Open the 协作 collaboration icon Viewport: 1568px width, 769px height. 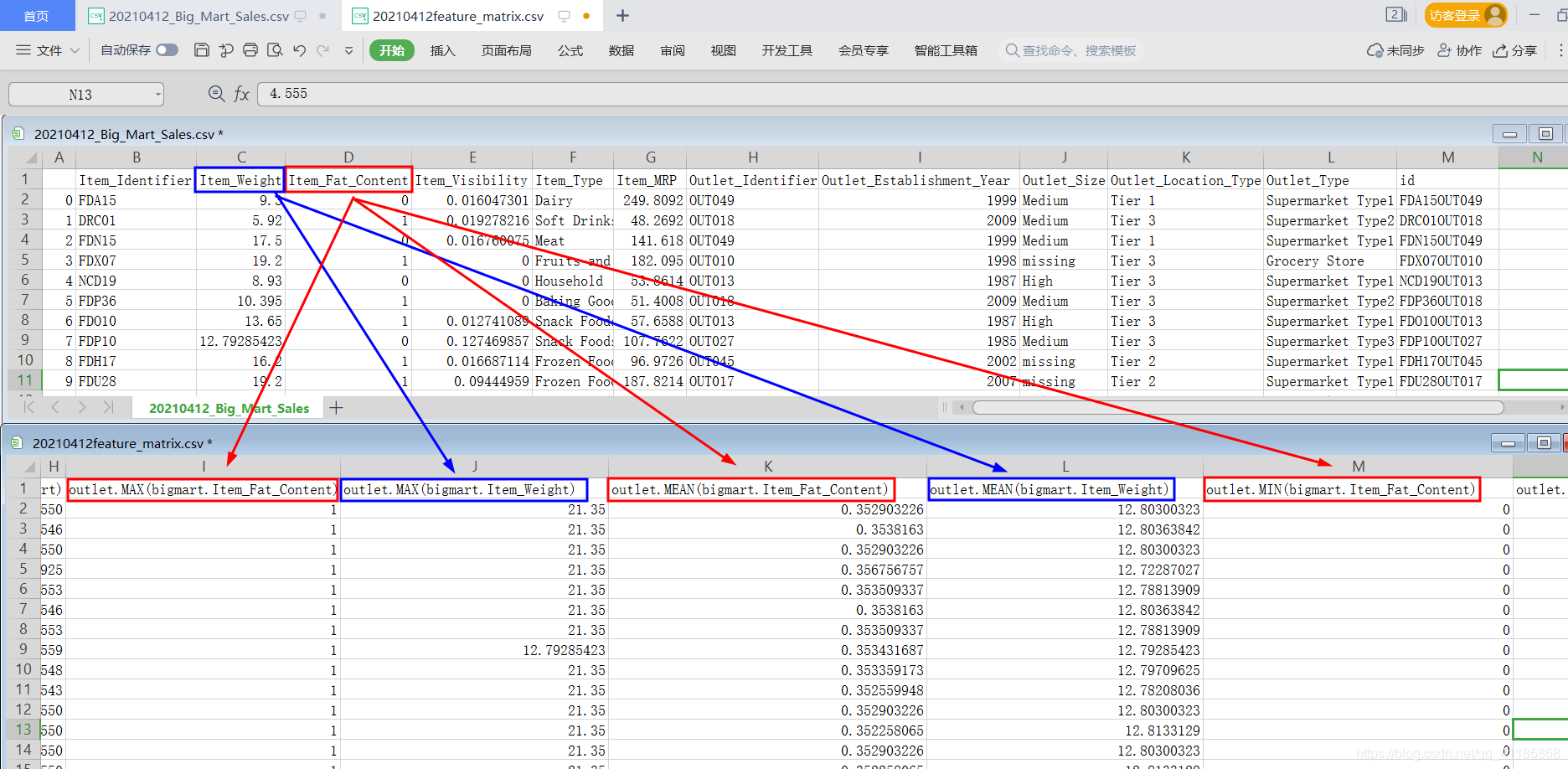pyautogui.click(x=1459, y=49)
